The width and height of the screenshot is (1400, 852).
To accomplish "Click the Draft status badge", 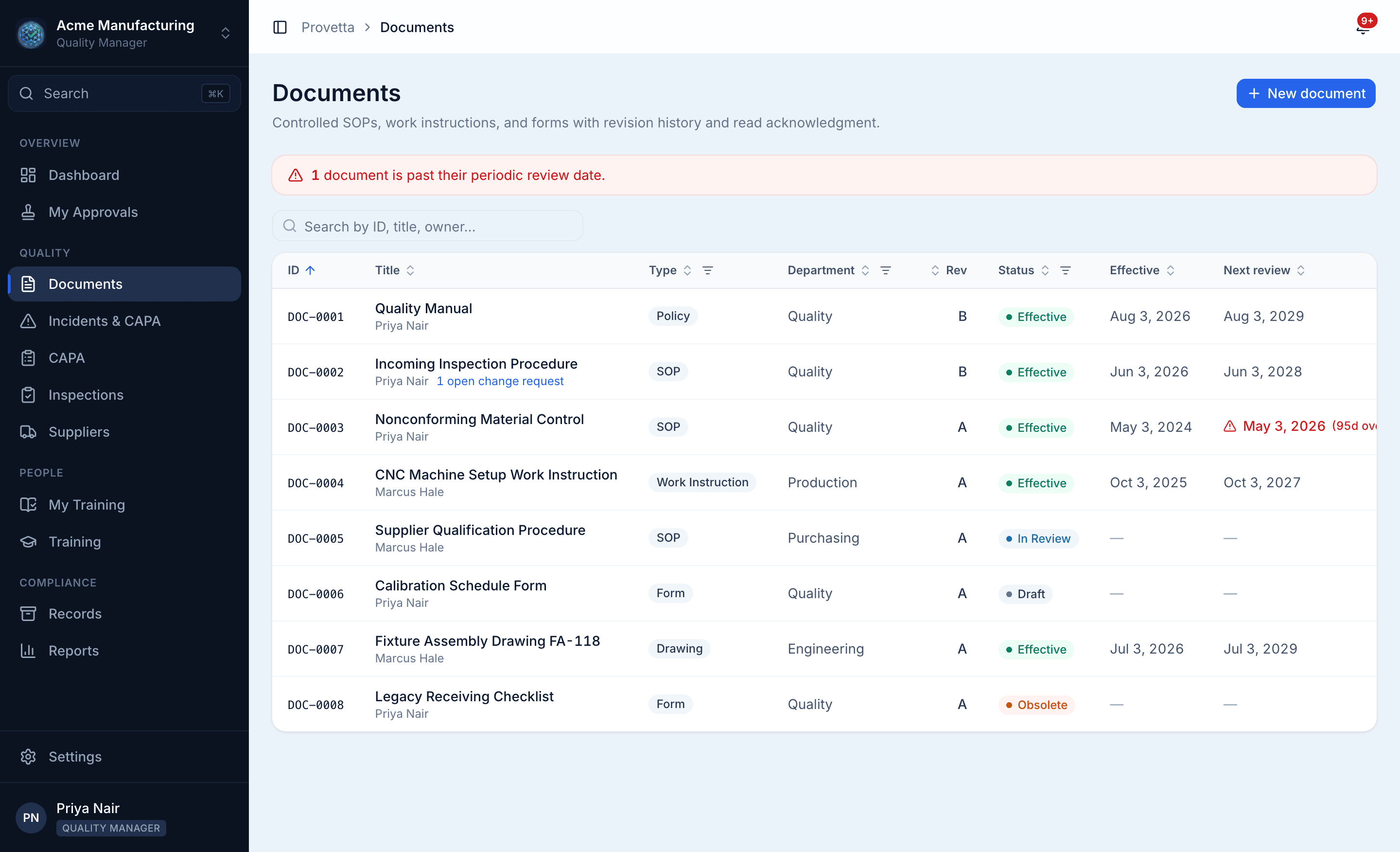I will (1025, 594).
